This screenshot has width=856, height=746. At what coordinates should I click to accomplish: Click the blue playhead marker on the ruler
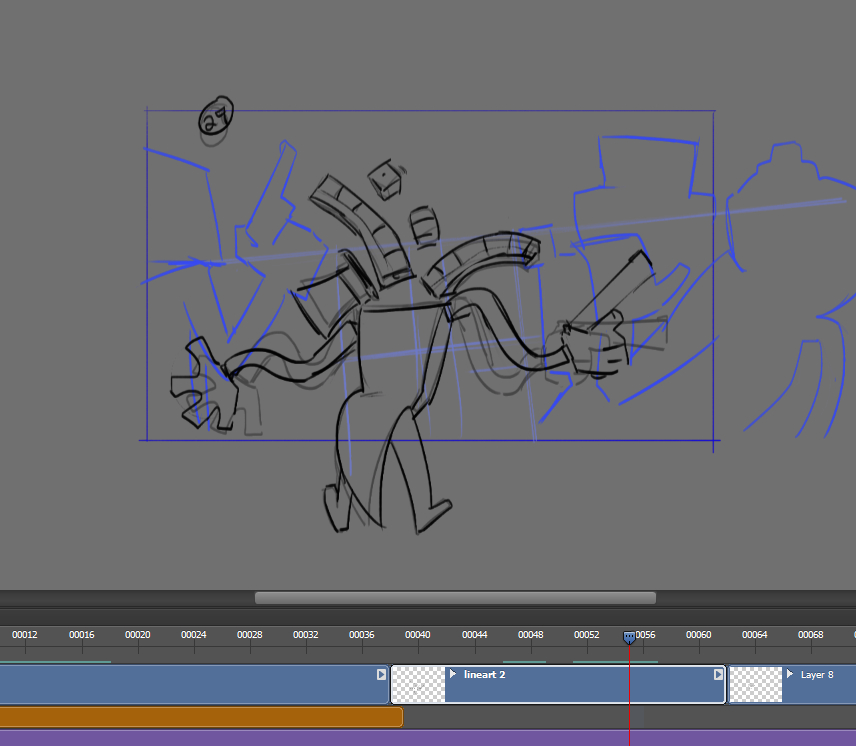point(629,637)
